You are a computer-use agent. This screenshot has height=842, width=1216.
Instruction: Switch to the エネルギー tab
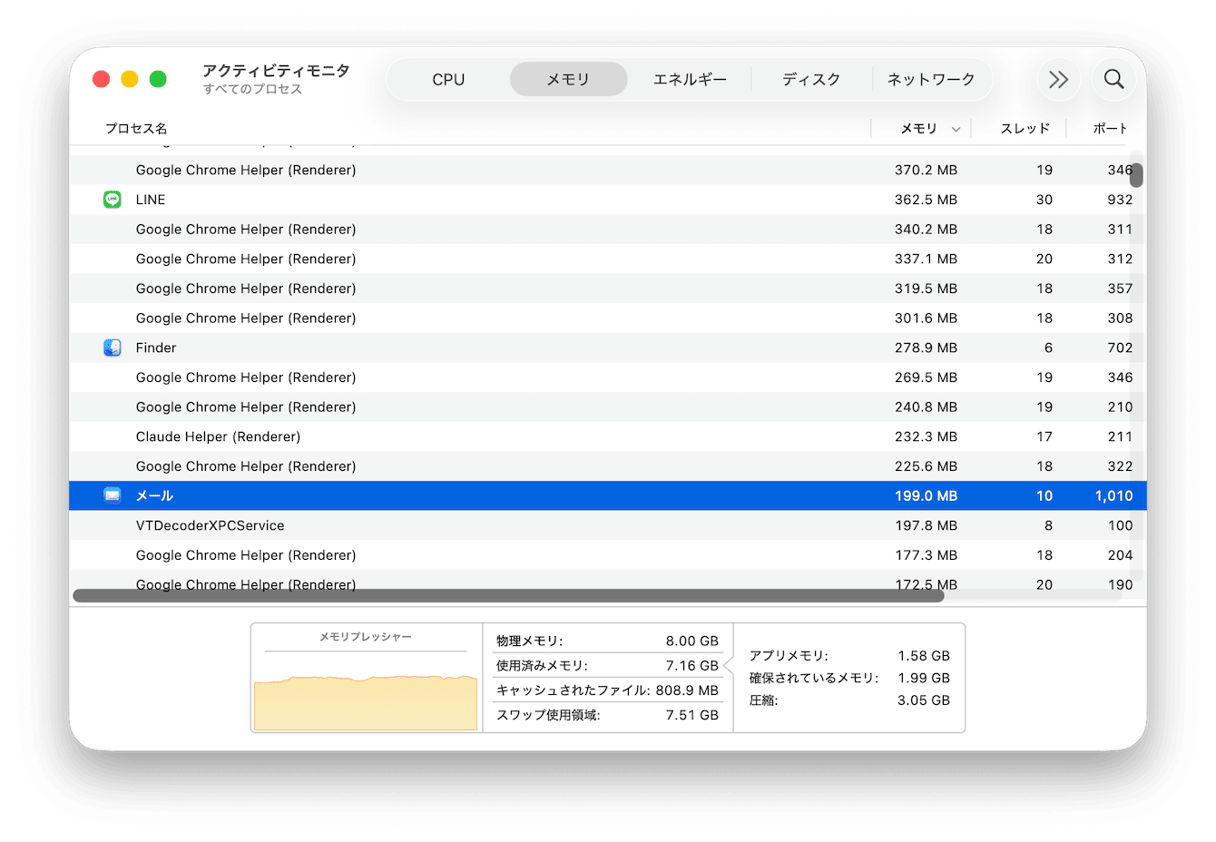(x=690, y=79)
